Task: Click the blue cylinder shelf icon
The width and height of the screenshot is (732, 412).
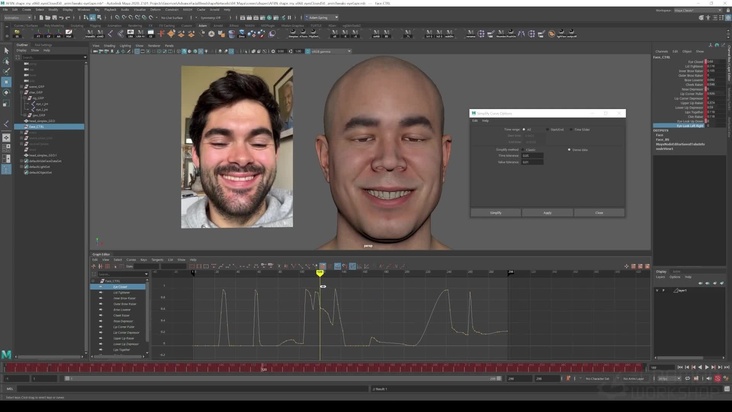Action: point(232,34)
